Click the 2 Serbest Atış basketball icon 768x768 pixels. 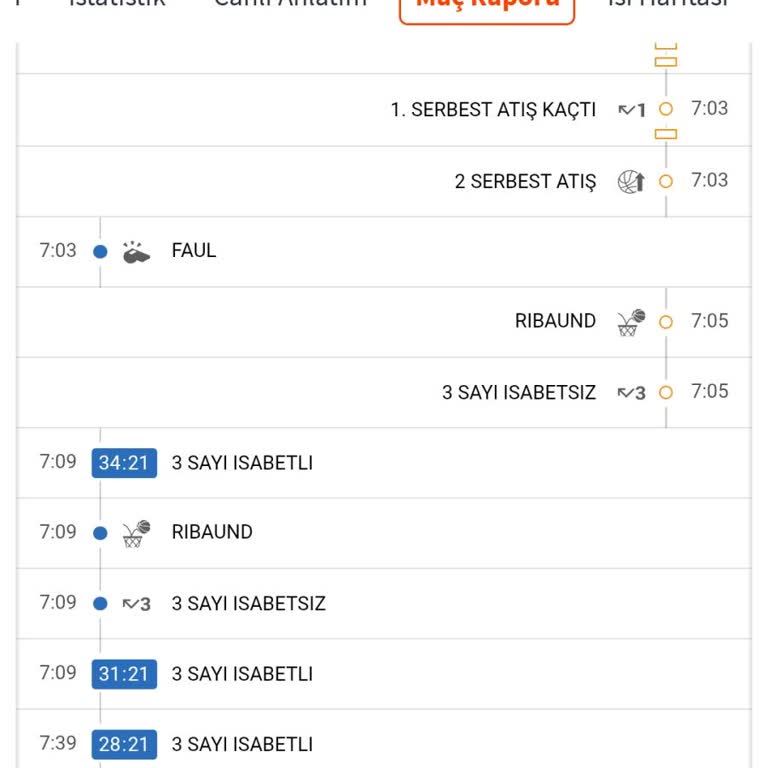631,182
